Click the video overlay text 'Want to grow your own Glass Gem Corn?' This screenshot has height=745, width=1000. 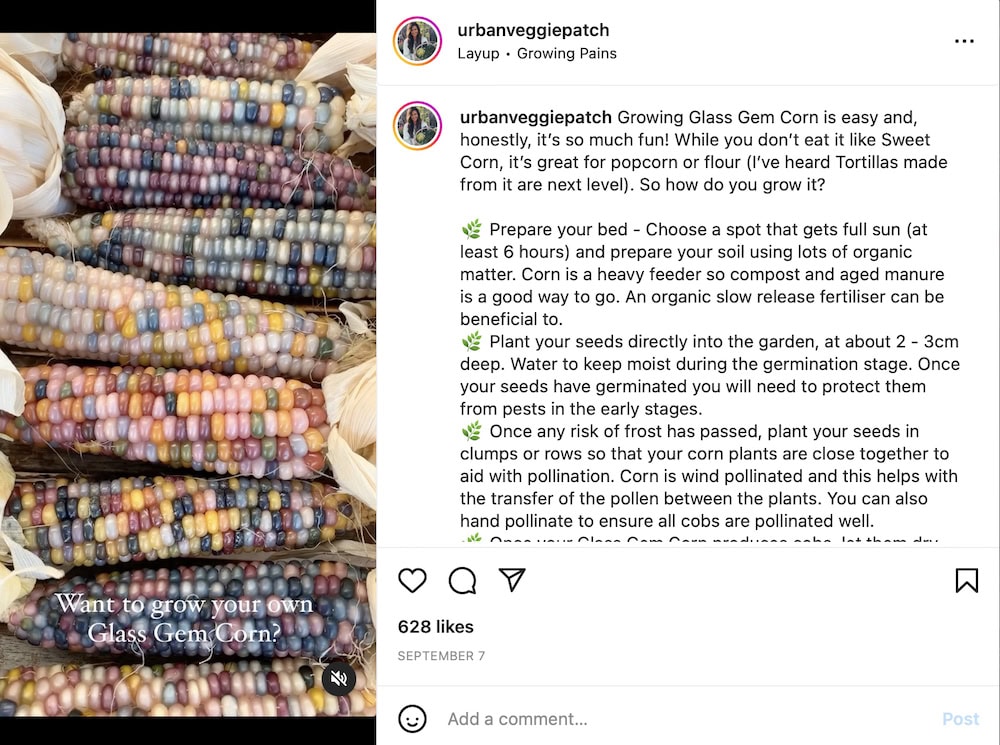(x=184, y=618)
